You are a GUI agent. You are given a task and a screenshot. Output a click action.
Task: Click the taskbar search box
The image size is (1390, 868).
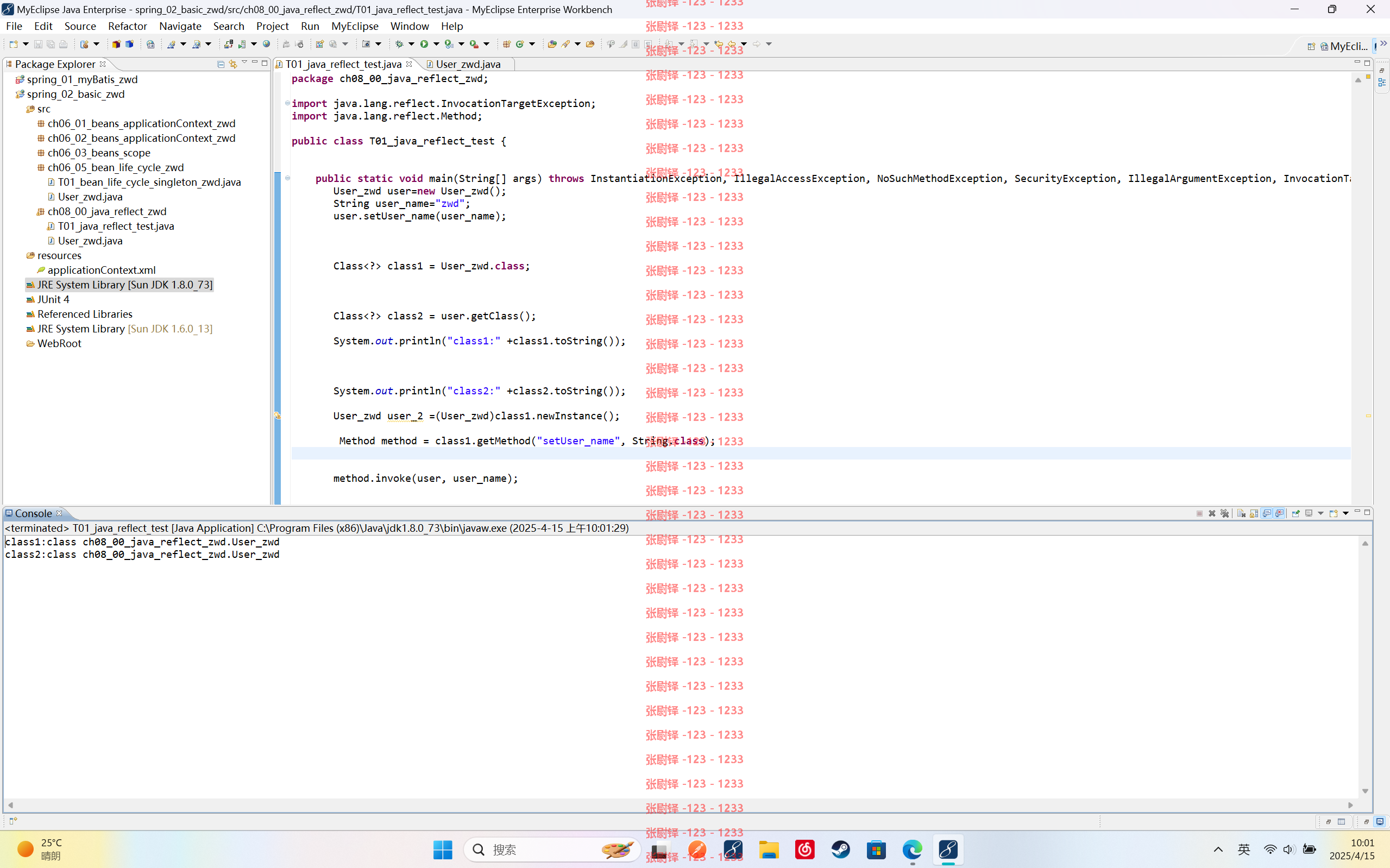click(551, 850)
